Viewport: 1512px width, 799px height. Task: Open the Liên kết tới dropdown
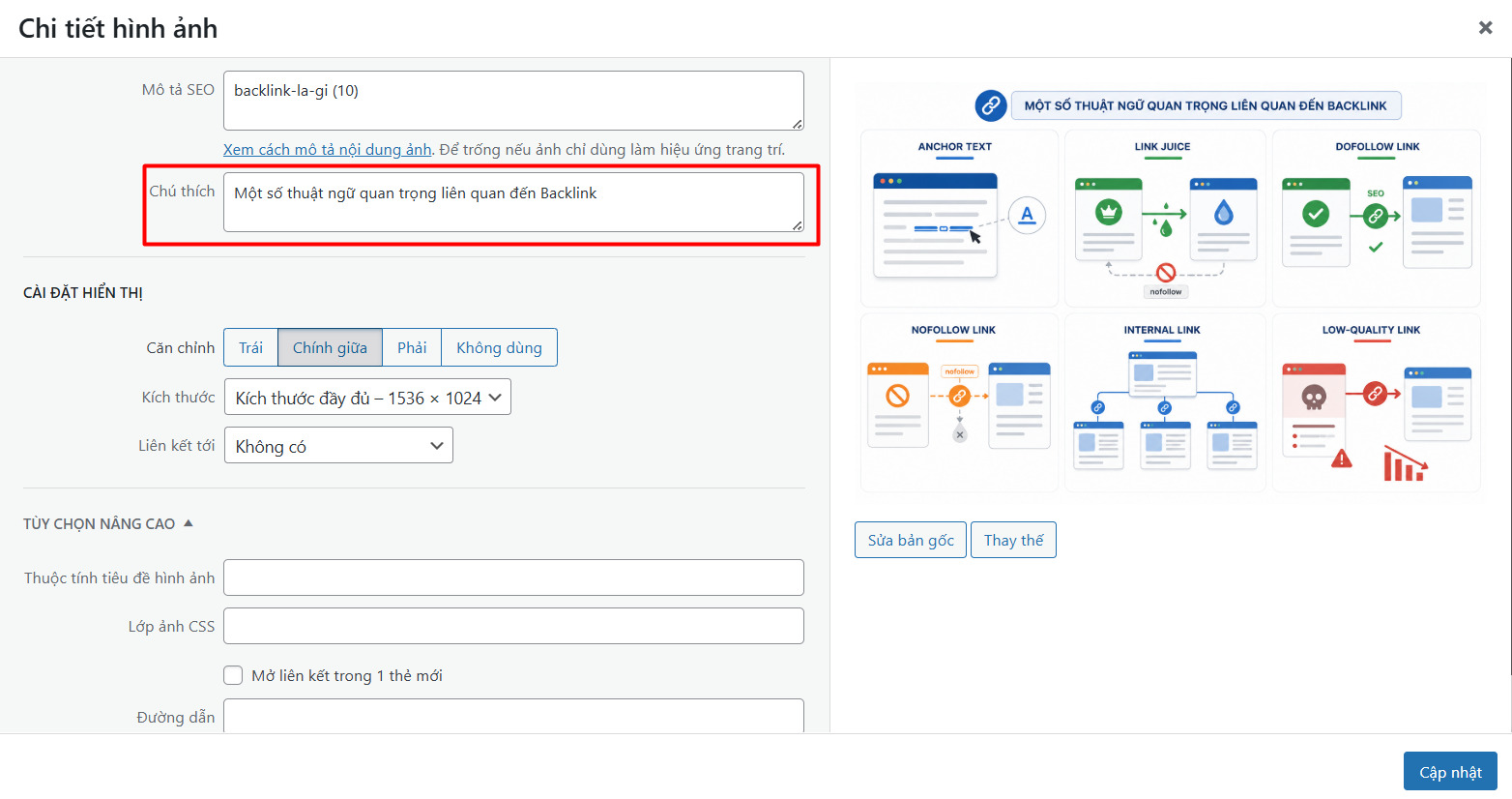click(x=338, y=446)
